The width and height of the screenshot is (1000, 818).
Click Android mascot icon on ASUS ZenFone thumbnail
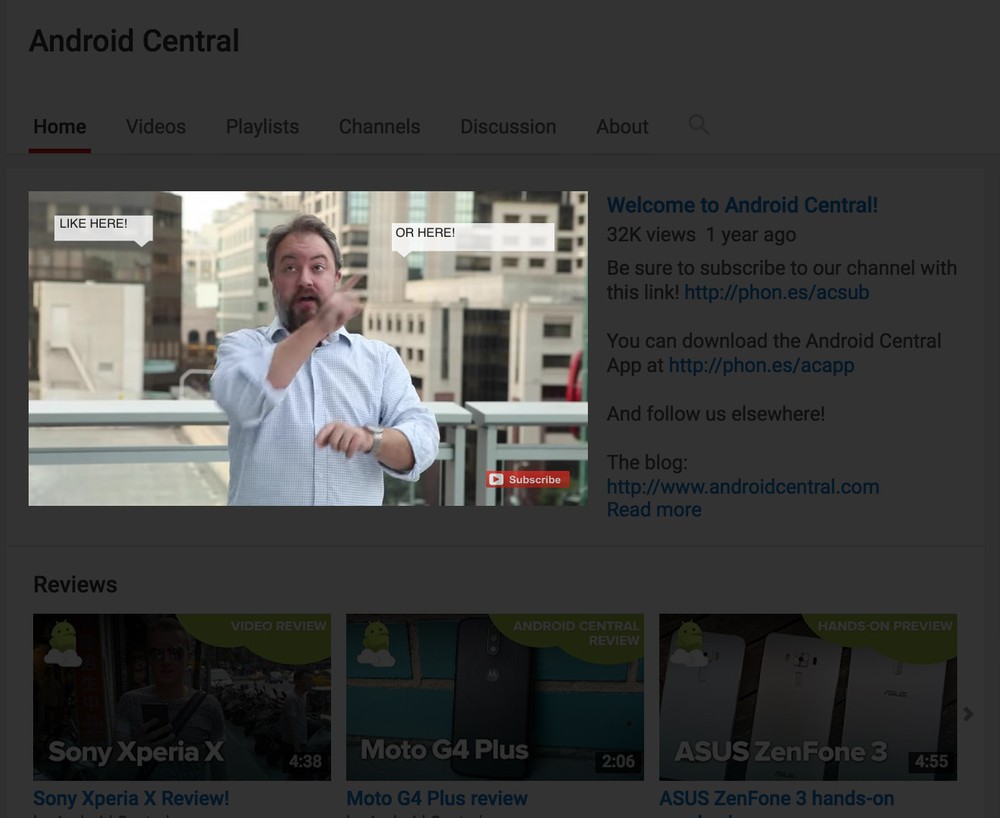point(689,643)
